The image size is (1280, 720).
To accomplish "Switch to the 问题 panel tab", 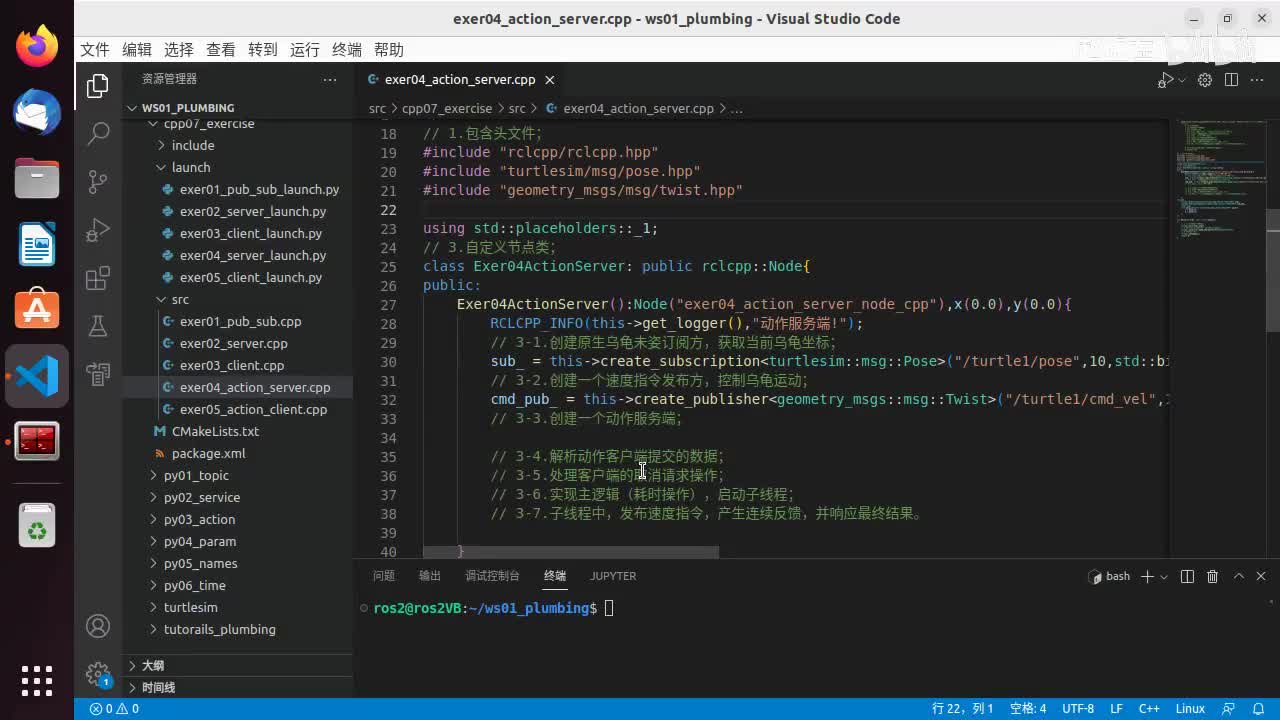I will click(x=384, y=576).
